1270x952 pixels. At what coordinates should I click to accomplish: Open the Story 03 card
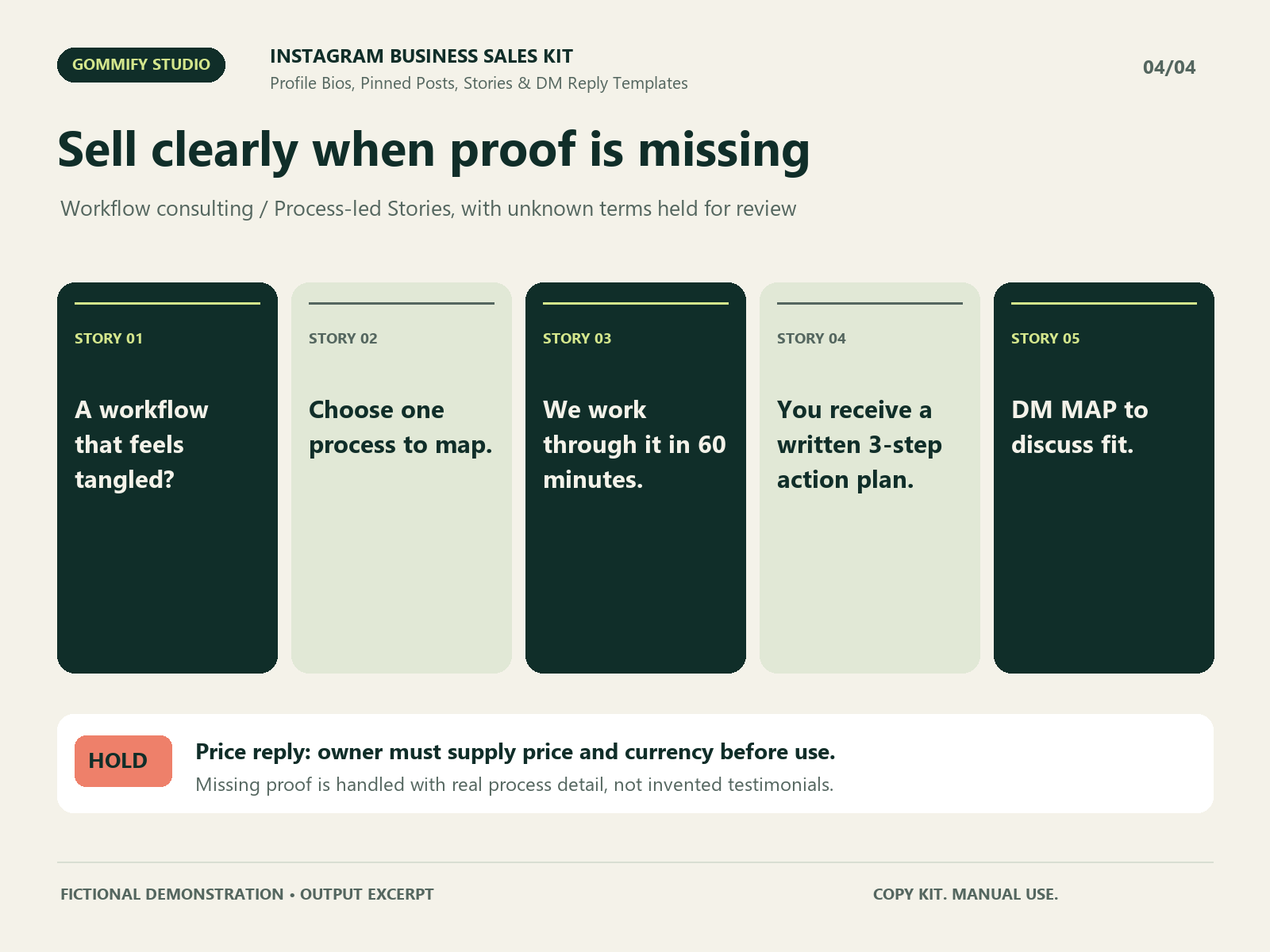[636, 478]
